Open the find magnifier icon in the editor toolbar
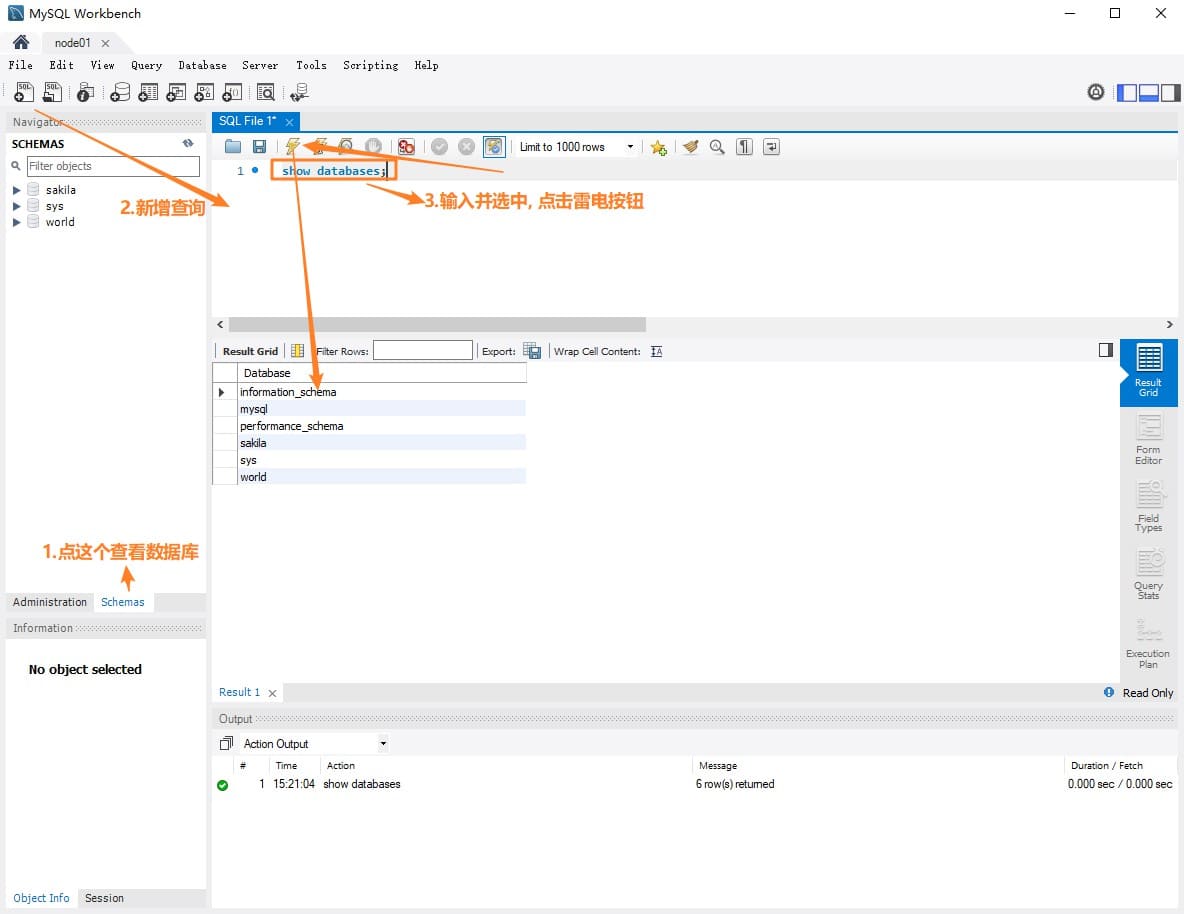The image size is (1184, 914). point(717,147)
